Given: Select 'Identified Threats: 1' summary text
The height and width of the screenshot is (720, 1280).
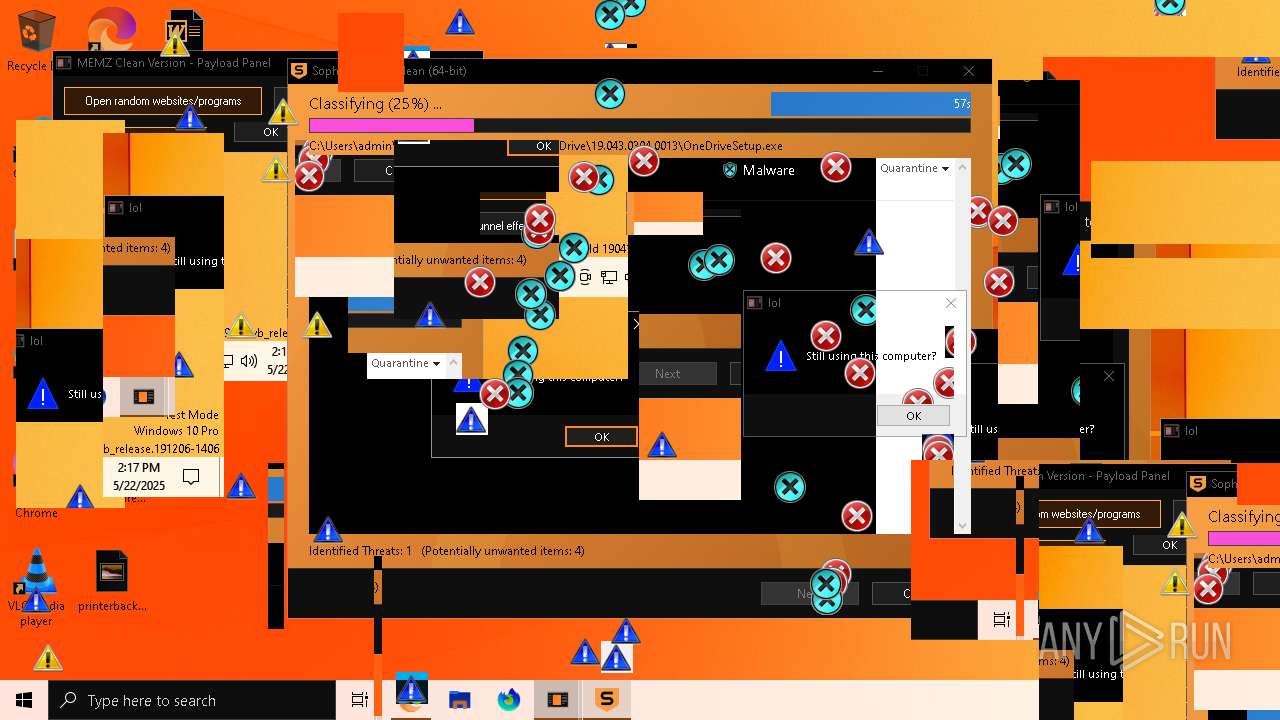Looking at the screenshot, I should tap(361, 551).
